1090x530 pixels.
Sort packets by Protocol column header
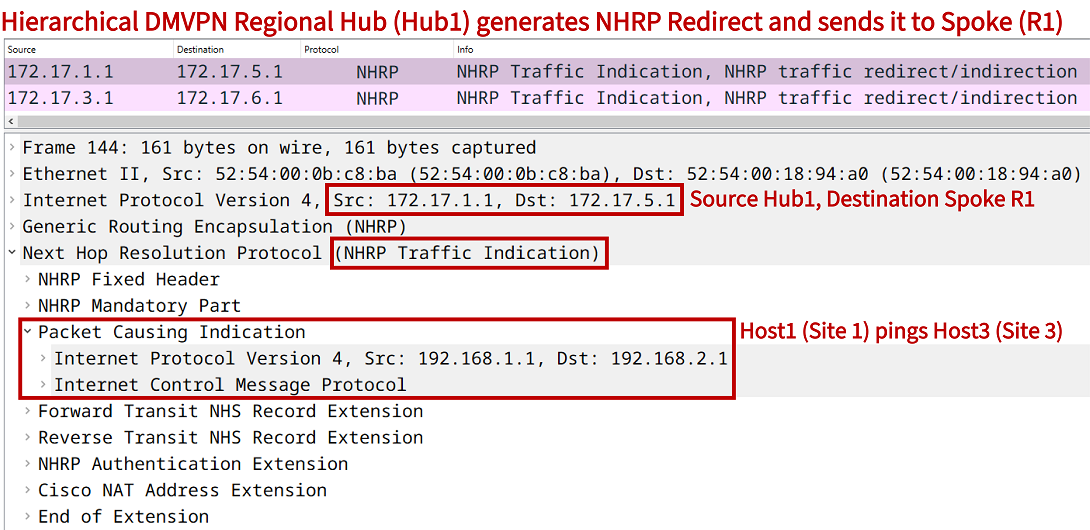[x=376, y=50]
